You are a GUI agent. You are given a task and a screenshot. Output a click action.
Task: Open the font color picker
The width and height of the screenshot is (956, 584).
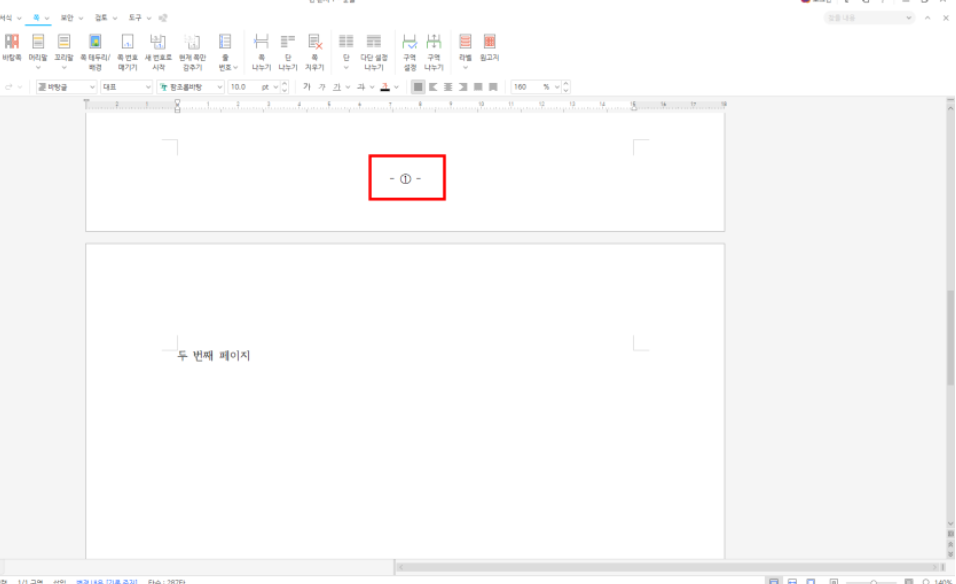(384, 87)
